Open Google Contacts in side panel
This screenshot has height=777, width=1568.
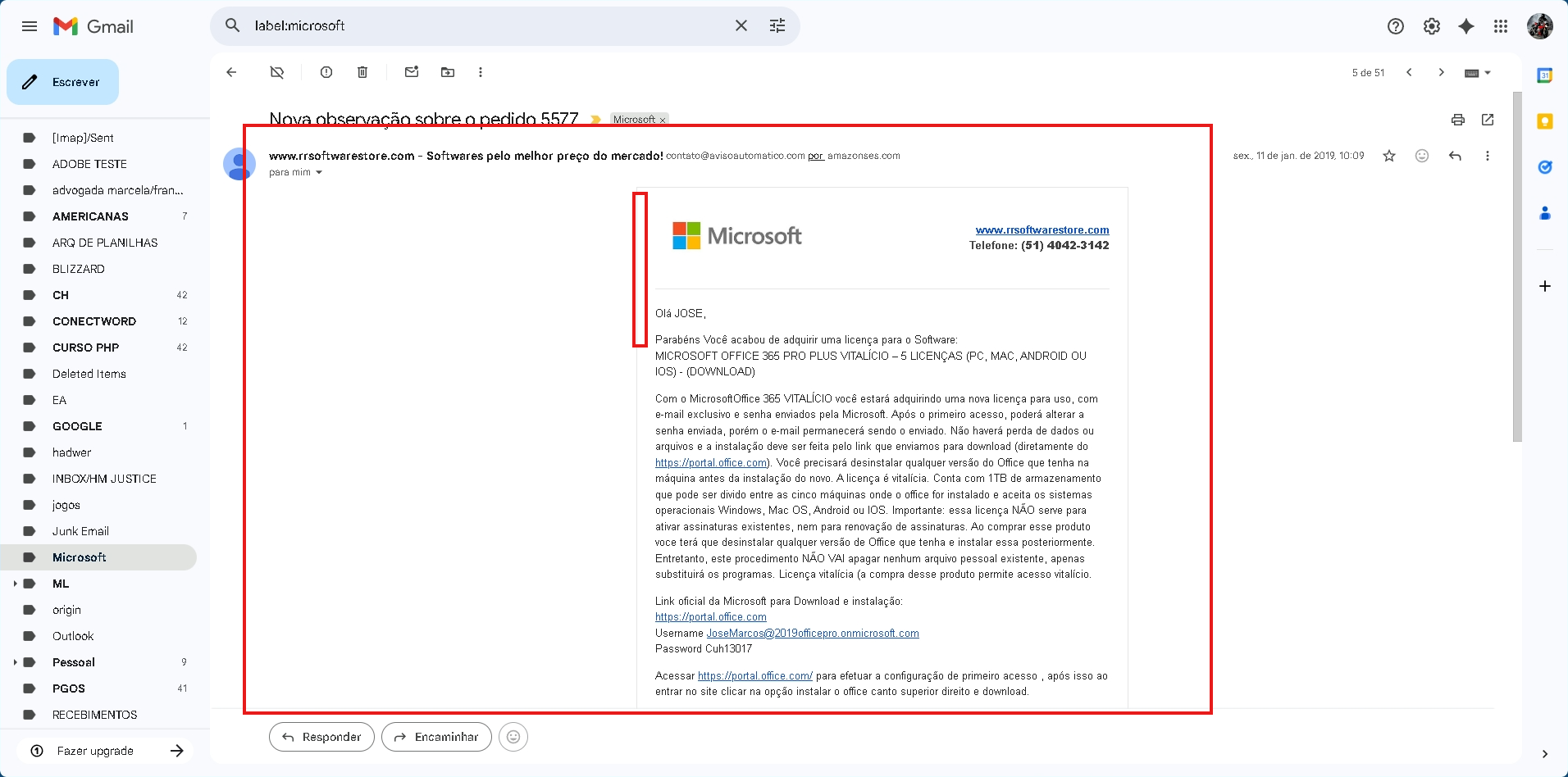tap(1545, 213)
